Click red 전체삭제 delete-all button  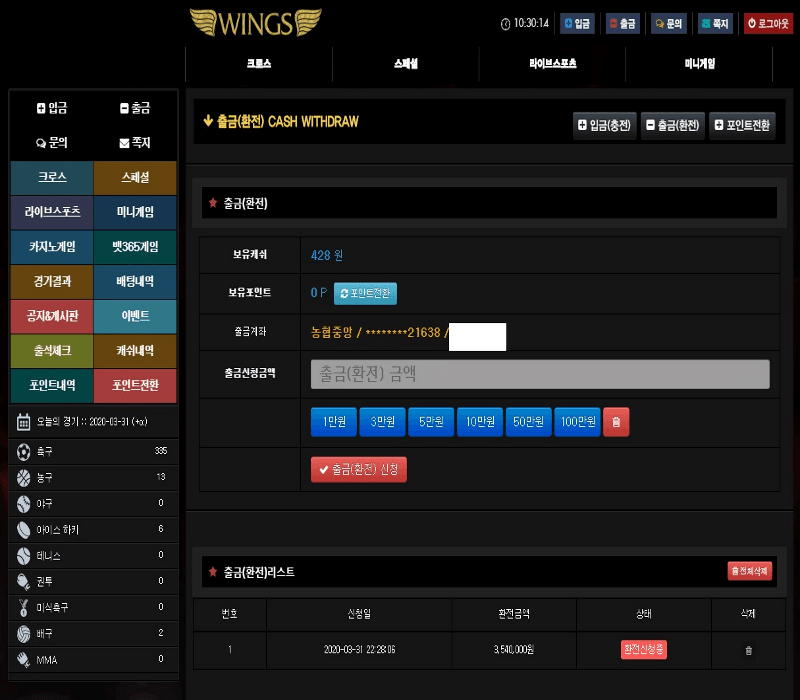(x=749, y=571)
